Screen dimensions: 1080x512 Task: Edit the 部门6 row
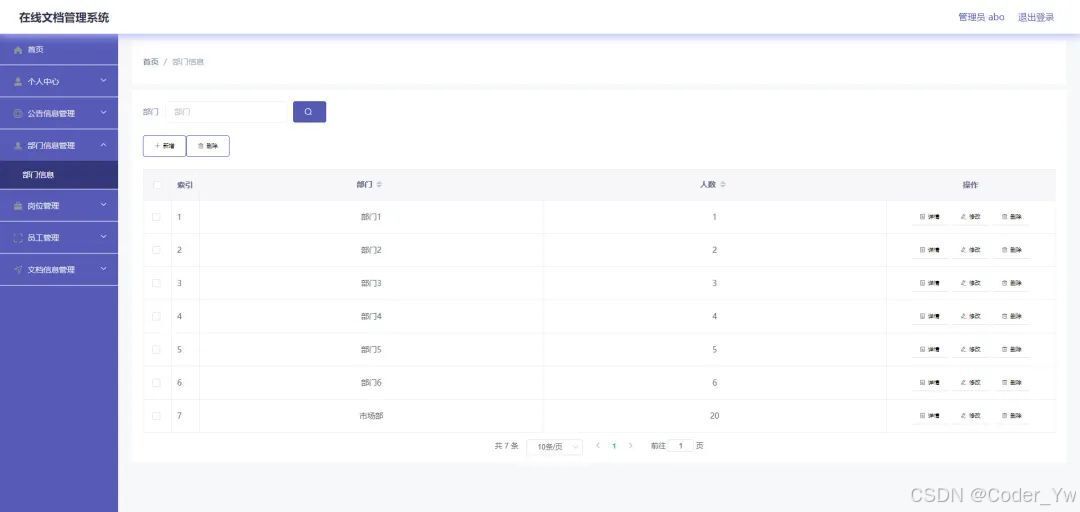pyautogui.click(x=970, y=382)
